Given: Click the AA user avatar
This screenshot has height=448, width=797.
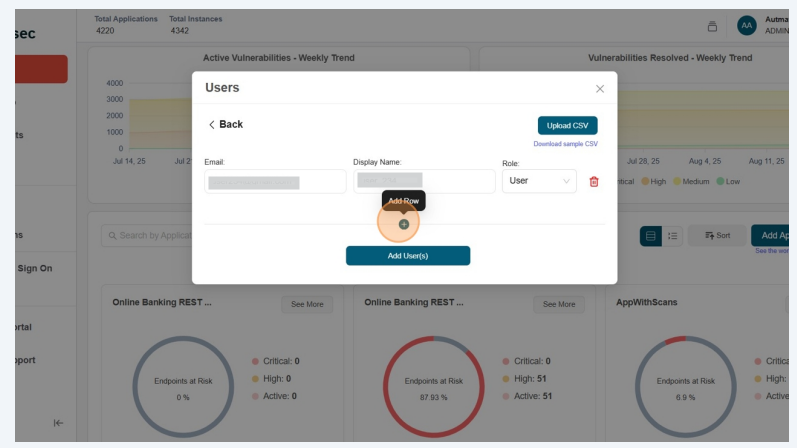Looking at the screenshot, I should (x=746, y=25).
